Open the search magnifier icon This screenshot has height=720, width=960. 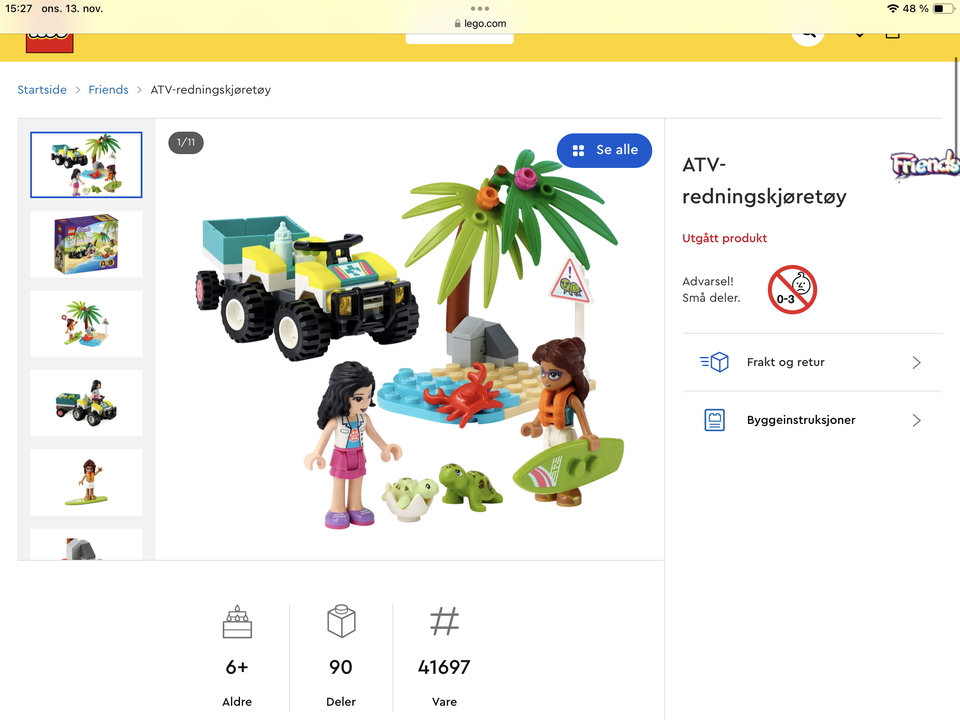(x=808, y=38)
